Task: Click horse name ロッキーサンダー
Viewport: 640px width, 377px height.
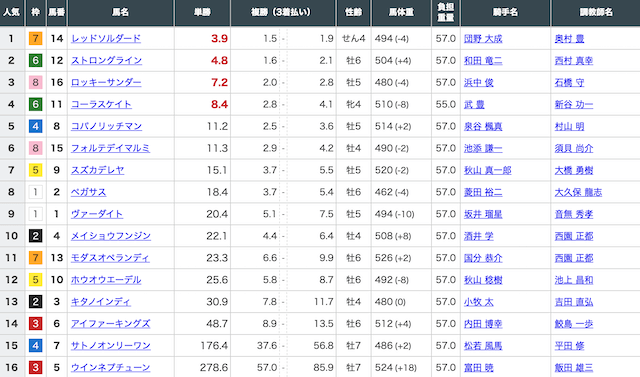Action: [106, 82]
